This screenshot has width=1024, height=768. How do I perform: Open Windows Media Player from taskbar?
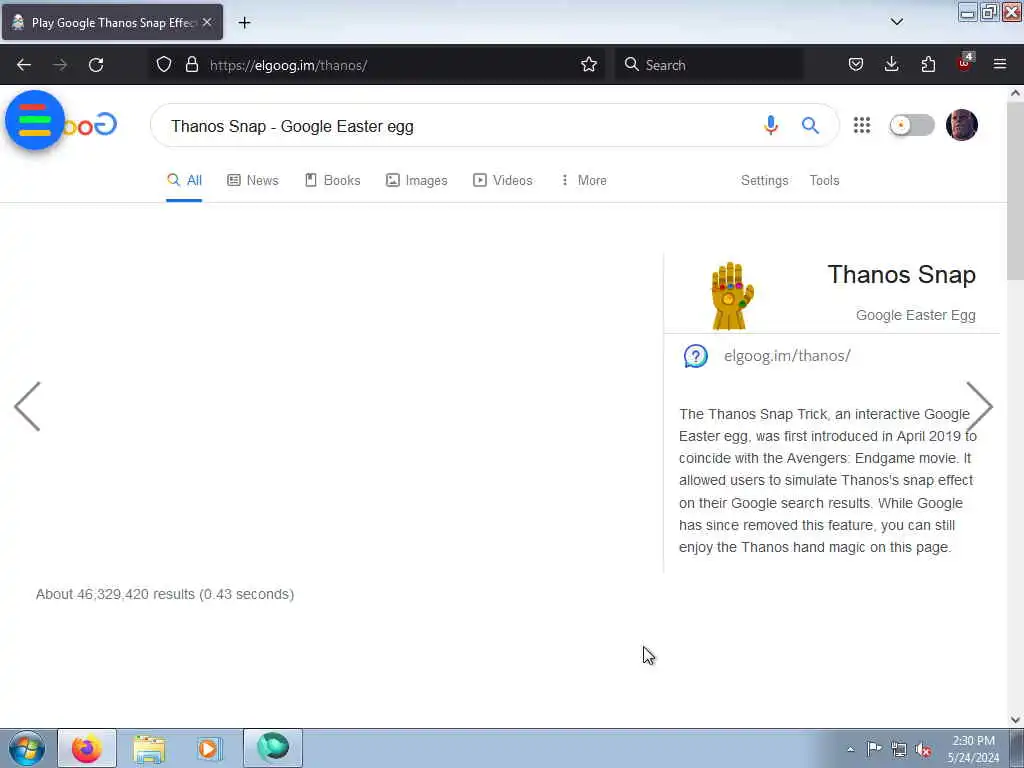[210, 748]
